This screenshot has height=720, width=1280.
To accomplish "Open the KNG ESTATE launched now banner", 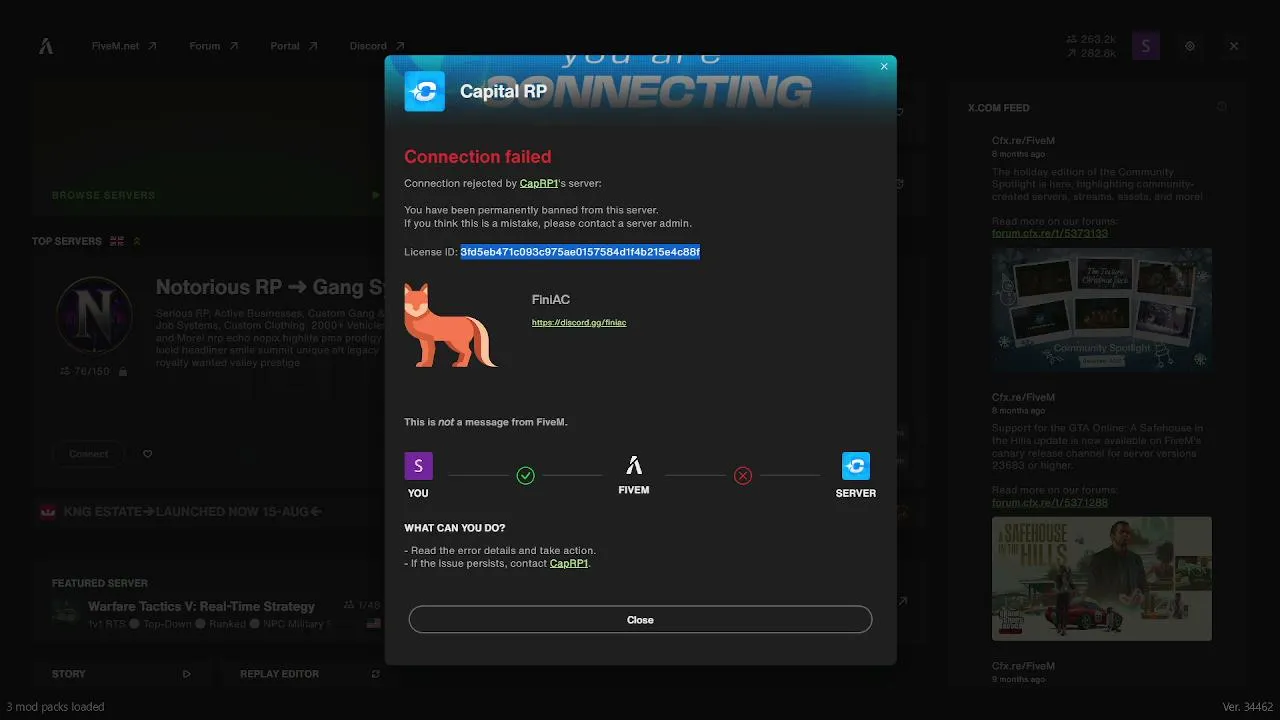I will tap(193, 512).
